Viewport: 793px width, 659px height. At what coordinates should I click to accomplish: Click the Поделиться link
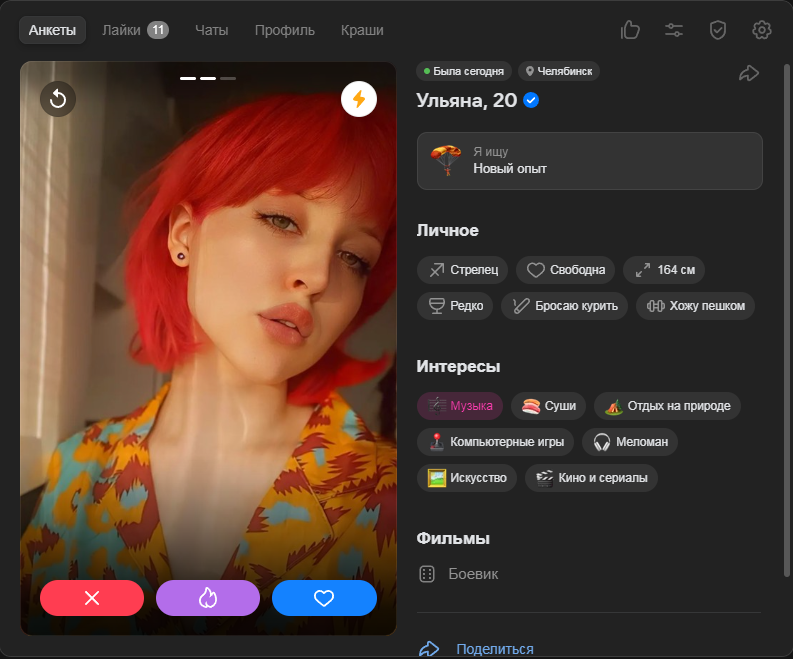click(495, 649)
